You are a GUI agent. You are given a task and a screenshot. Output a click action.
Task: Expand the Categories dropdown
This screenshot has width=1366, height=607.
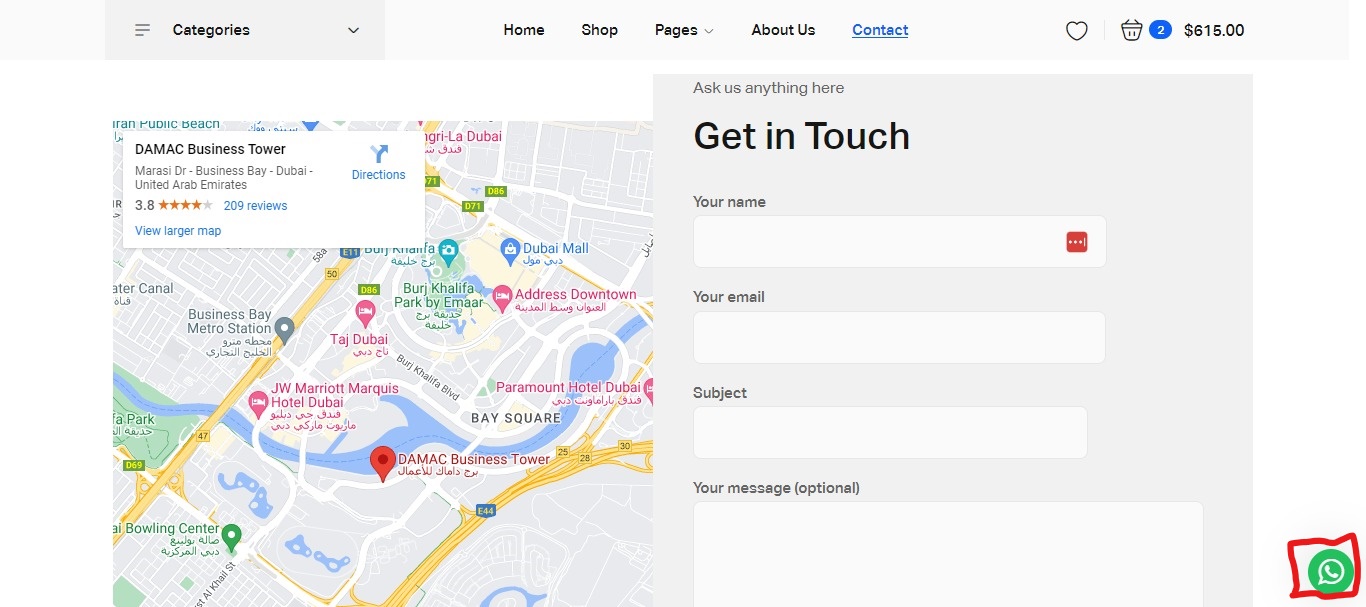pyautogui.click(x=353, y=30)
